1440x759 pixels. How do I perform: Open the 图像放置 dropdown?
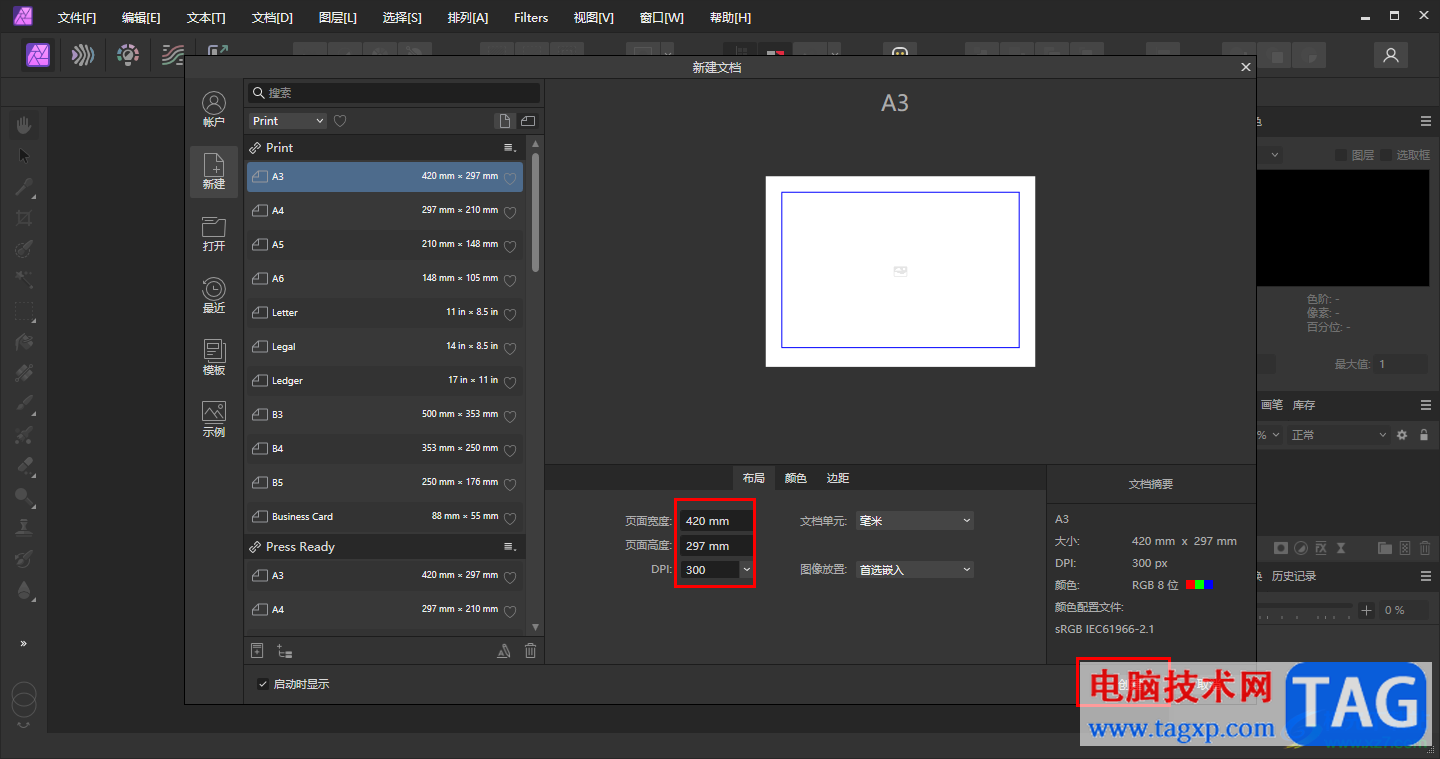pos(915,570)
